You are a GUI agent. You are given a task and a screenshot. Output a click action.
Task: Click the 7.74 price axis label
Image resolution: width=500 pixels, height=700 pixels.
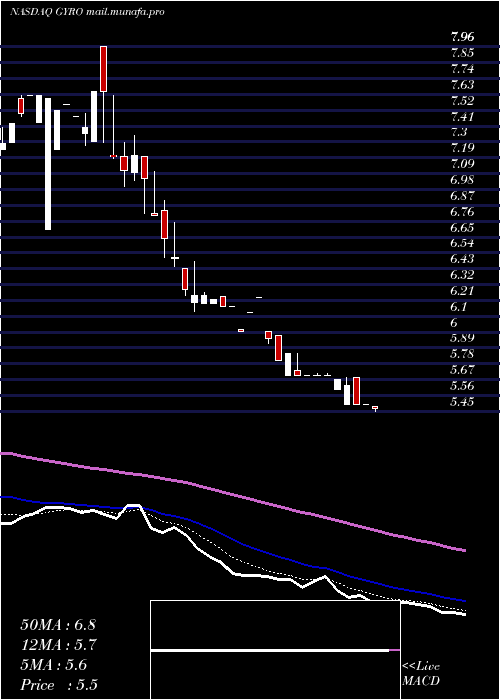(462, 69)
